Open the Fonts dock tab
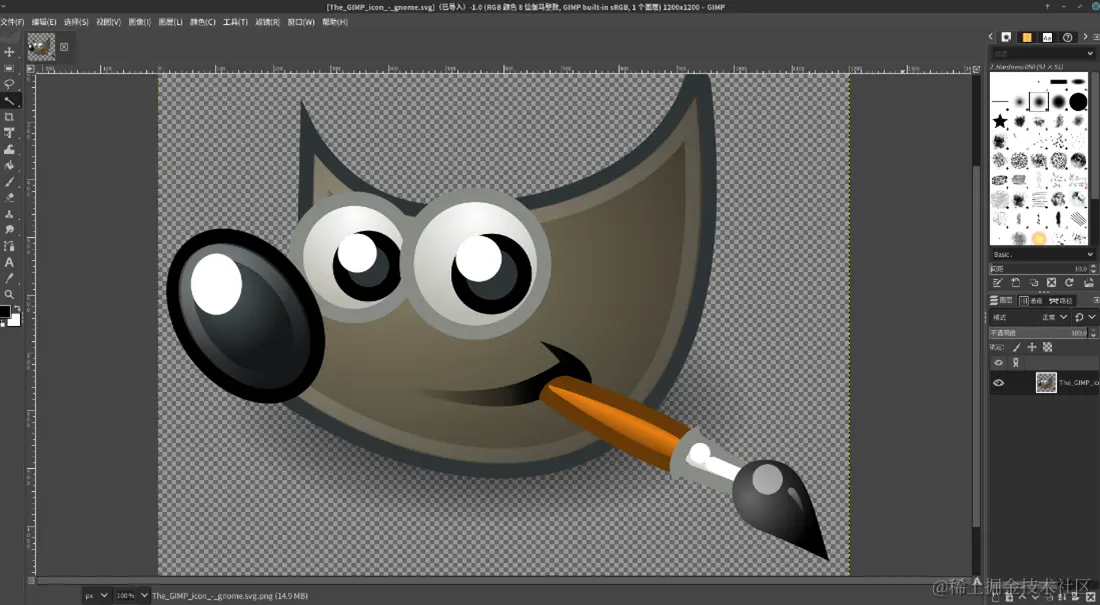Viewport: 1100px width, 605px height. [1047, 37]
